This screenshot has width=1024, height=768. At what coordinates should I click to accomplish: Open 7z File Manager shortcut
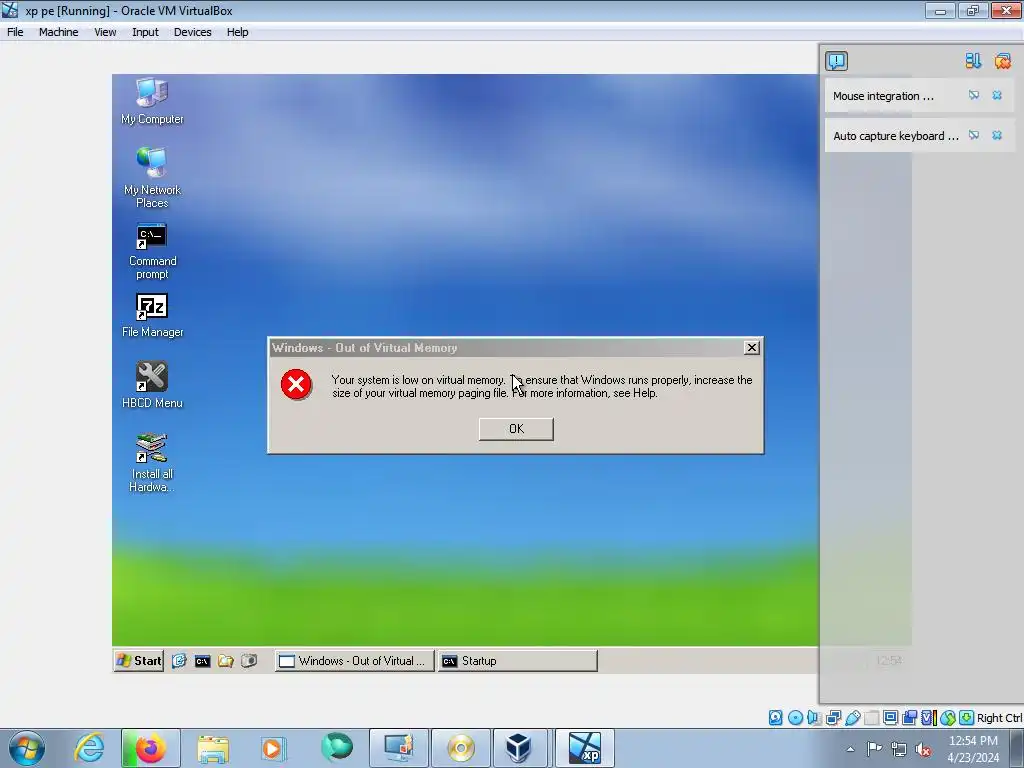pyautogui.click(x=152, y=315)
